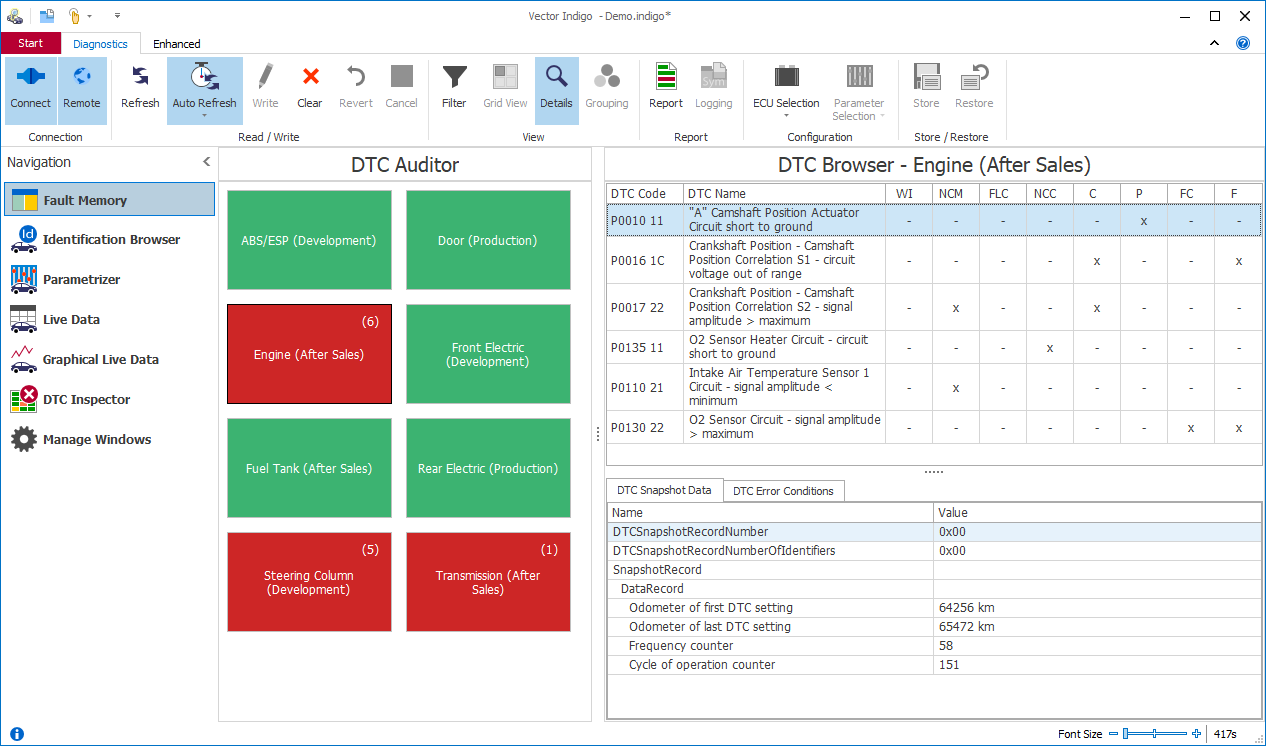
Task: Switch to the Diagnostics ribbon tab
Action: 100,44
